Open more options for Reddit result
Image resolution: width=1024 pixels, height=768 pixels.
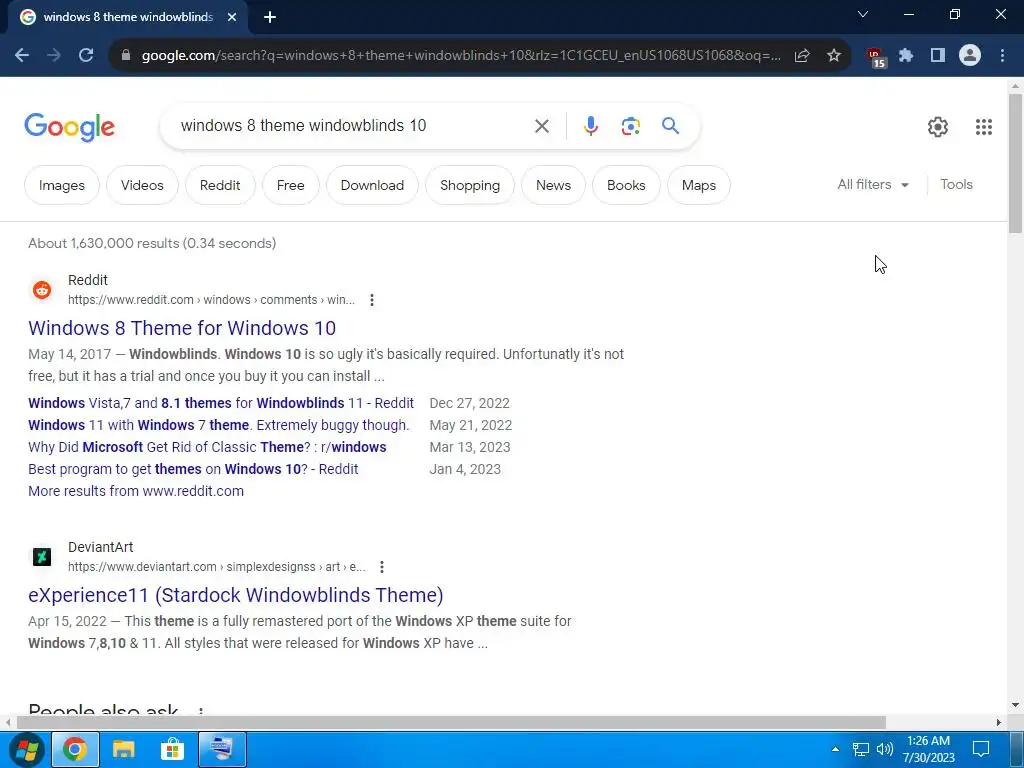pyautogui.click(x=372, y=300)
